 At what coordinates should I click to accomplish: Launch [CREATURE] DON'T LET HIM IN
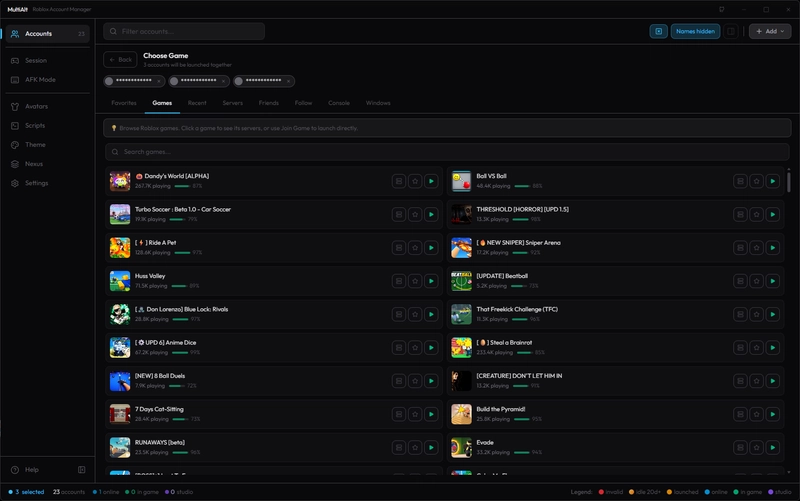[772, 381]
